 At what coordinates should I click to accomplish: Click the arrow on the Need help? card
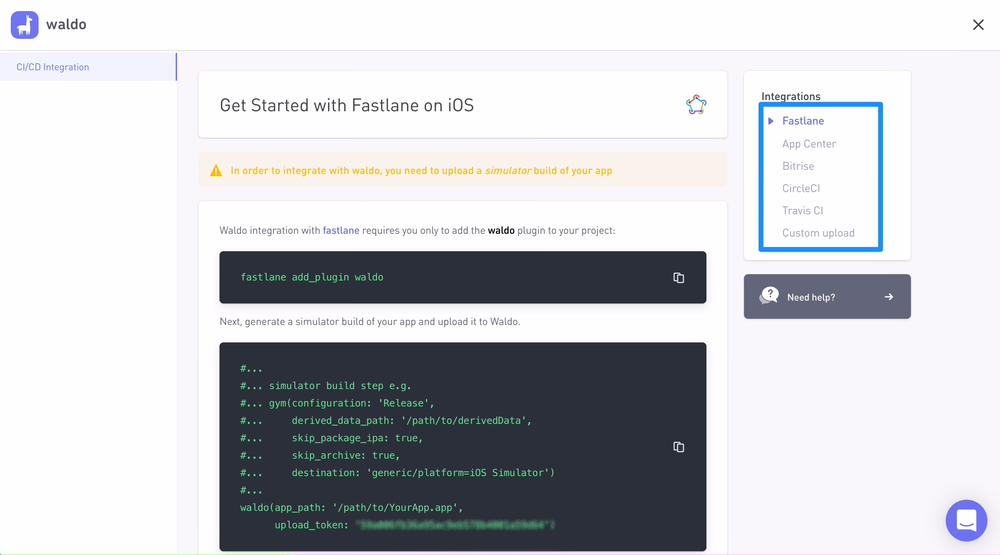point(888,297)
